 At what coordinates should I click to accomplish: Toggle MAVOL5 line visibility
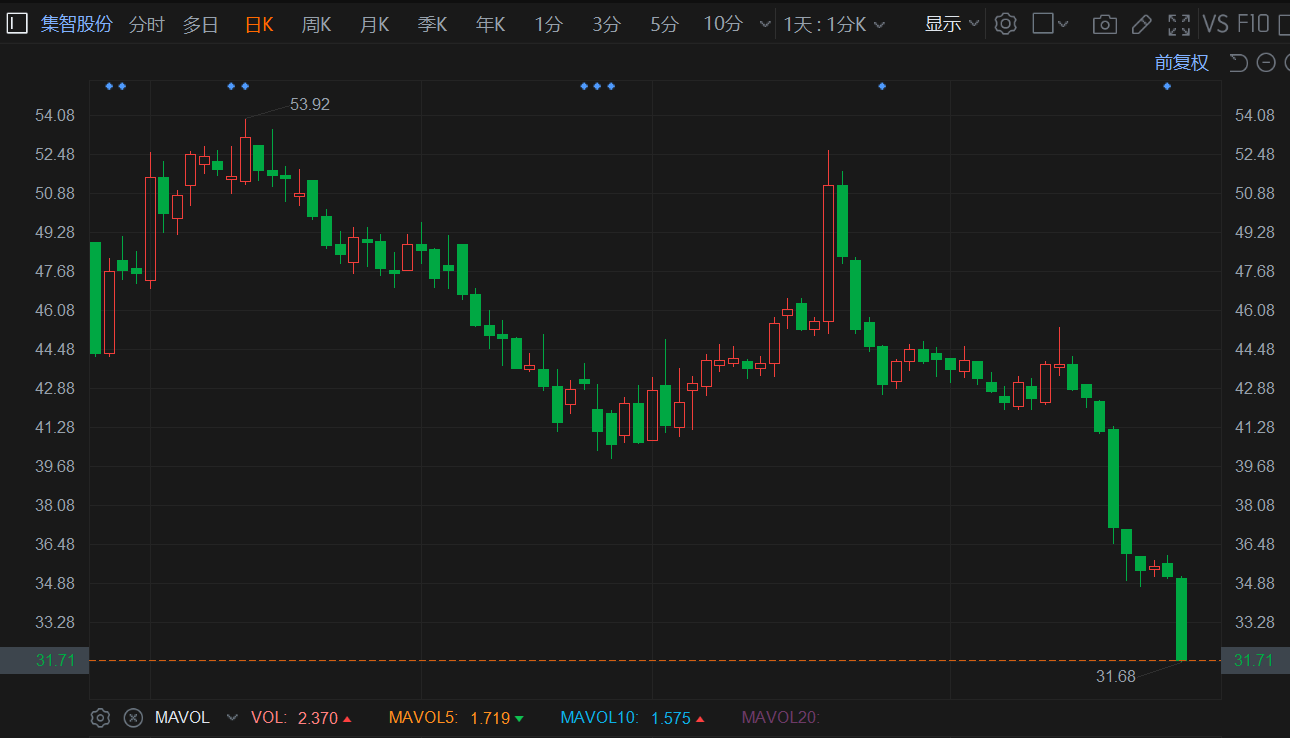click(x=422, y=717)
